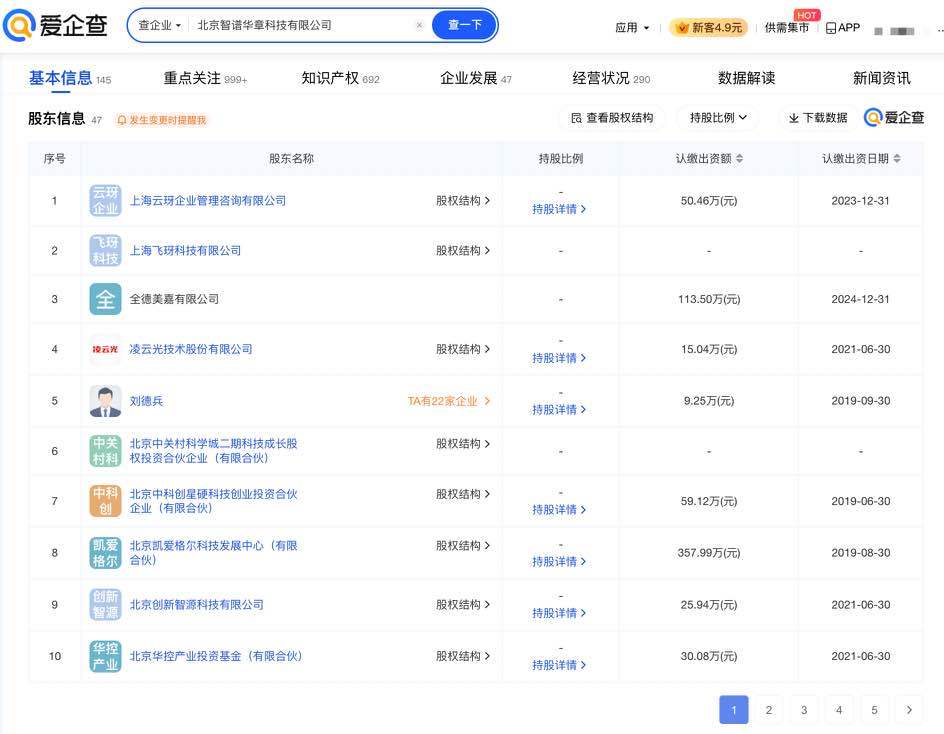Open 北京创新智源科技有限公司 shareholder link
944x734 pixels.
[197, 605]
